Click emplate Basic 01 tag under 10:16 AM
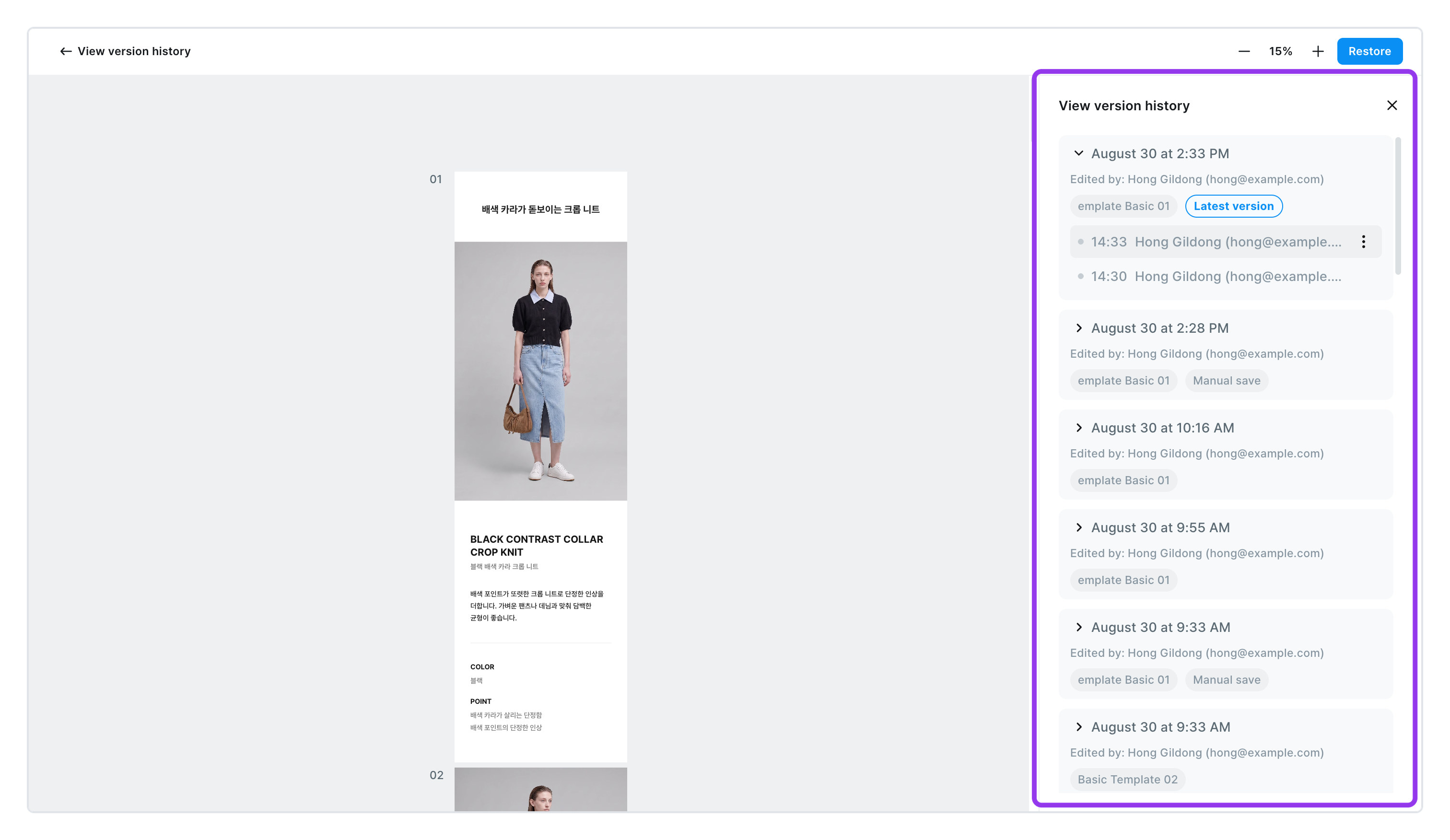Screen dimensions: 1450x840 coord(1123,480)
